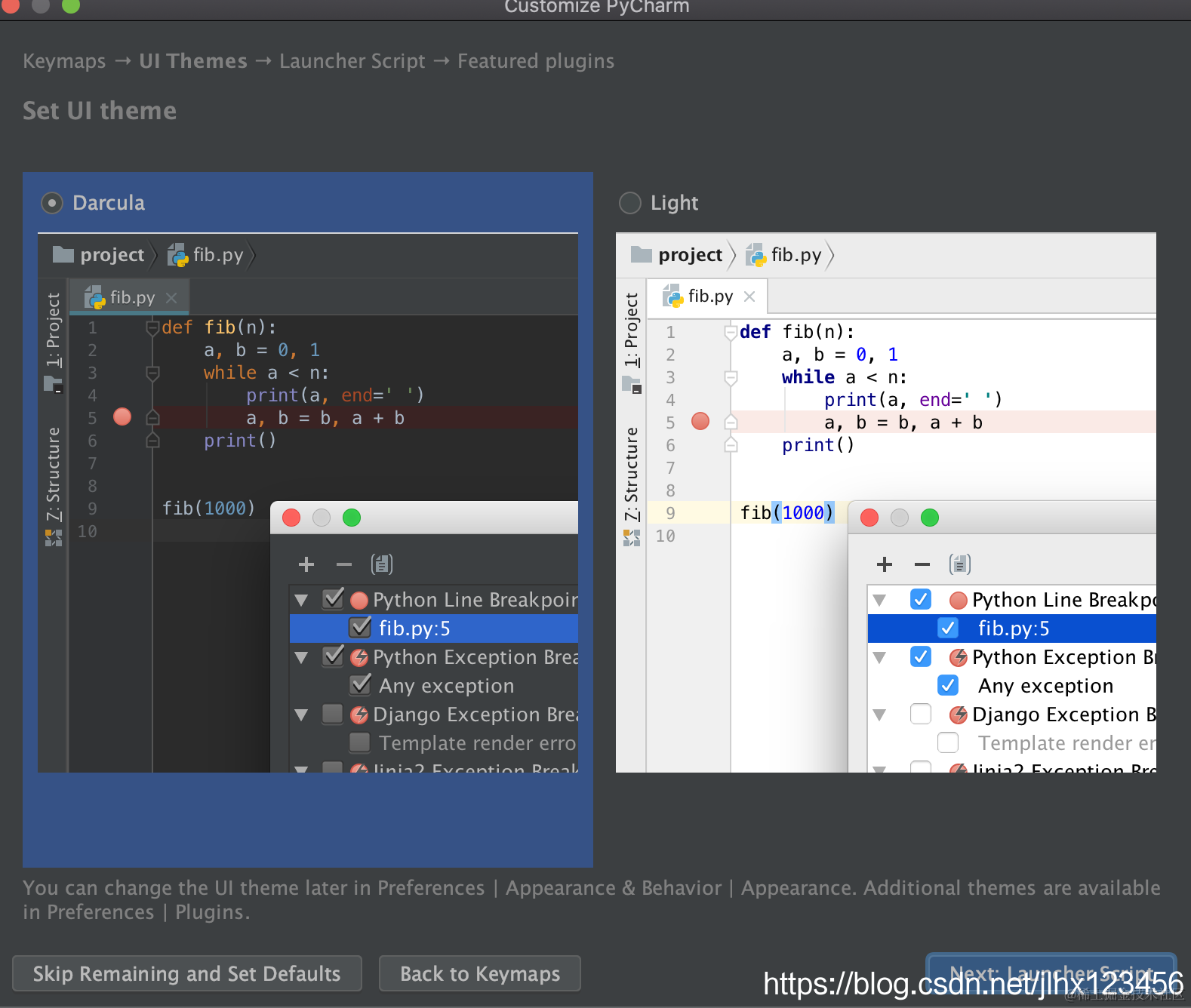The width and height of the screenshot is (1191, 1008).
Task: Click Python Exception lightning icon in Darcula preview
Action: click(359, 658)
